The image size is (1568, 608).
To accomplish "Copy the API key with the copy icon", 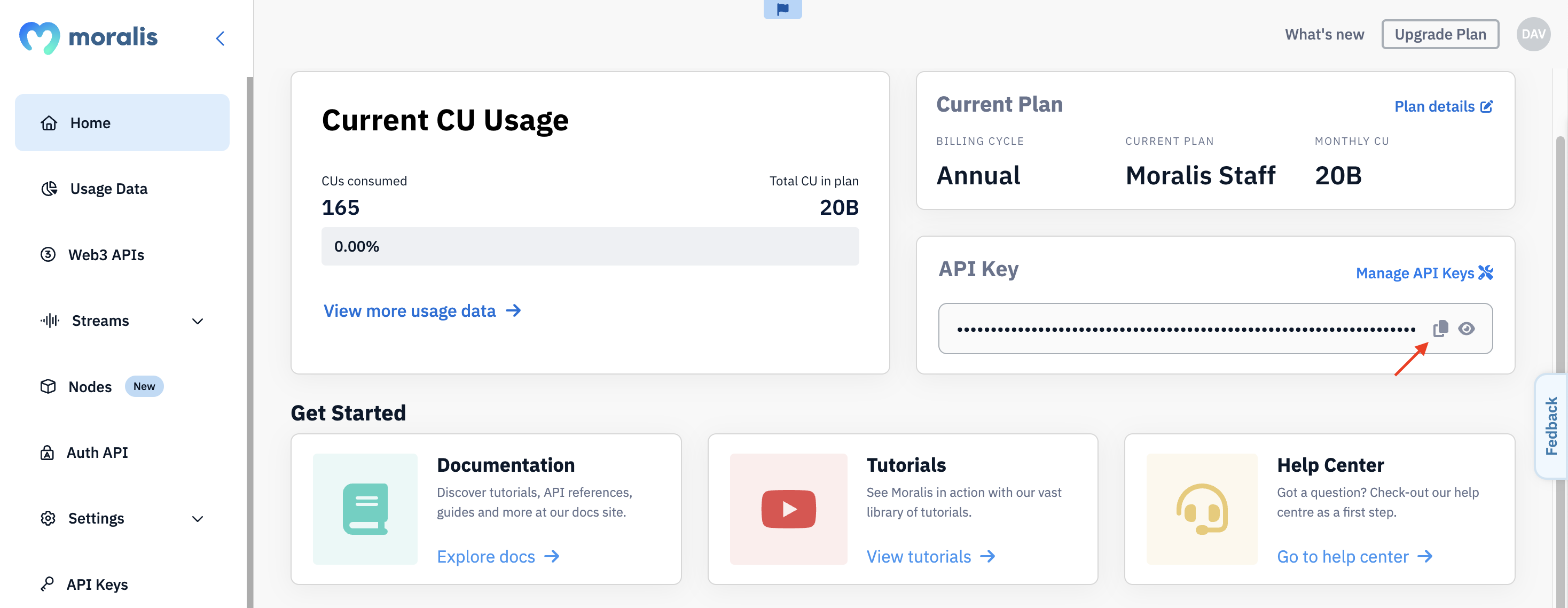I will (1441, 329).
